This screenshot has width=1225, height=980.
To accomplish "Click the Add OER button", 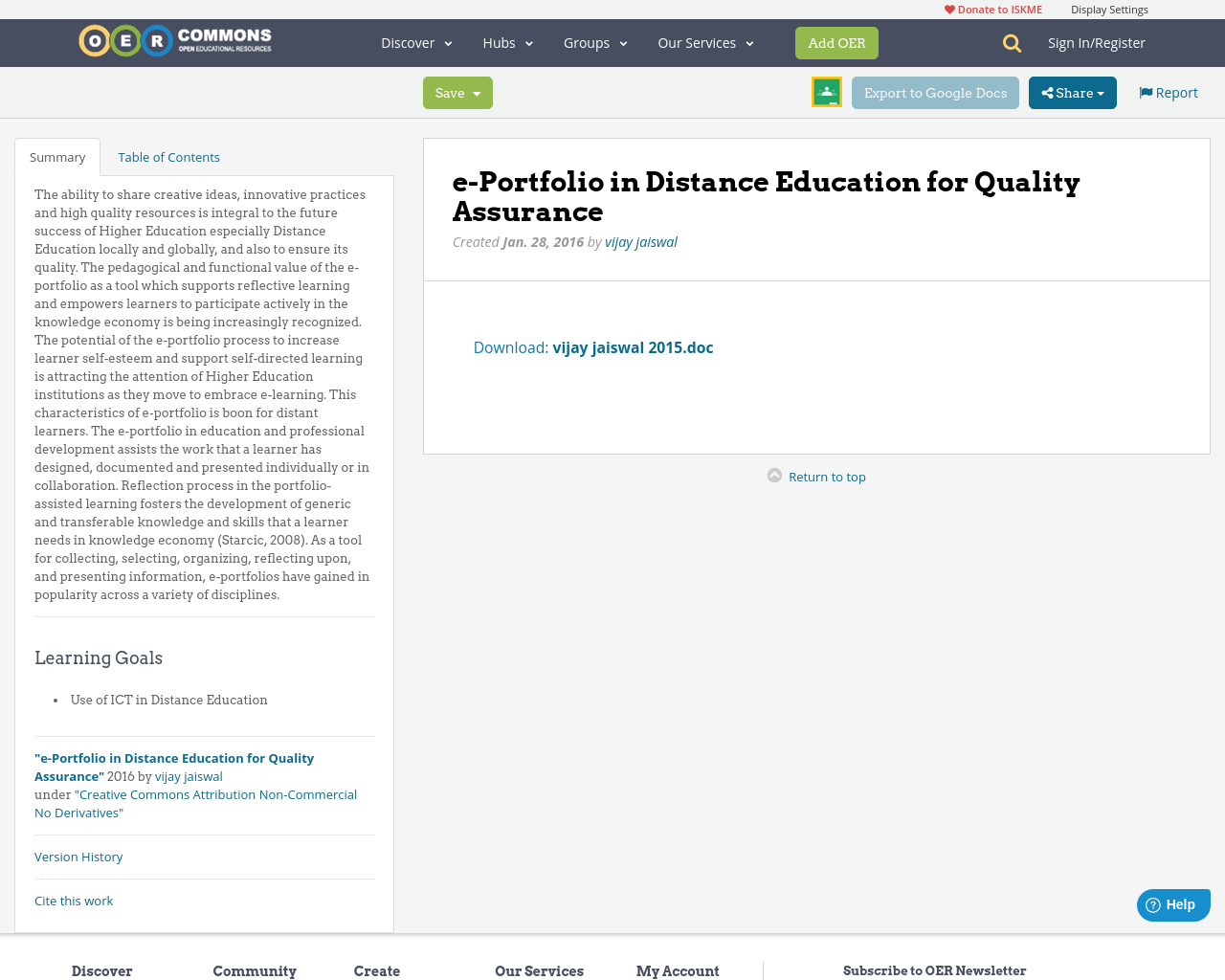I will 836,42.
